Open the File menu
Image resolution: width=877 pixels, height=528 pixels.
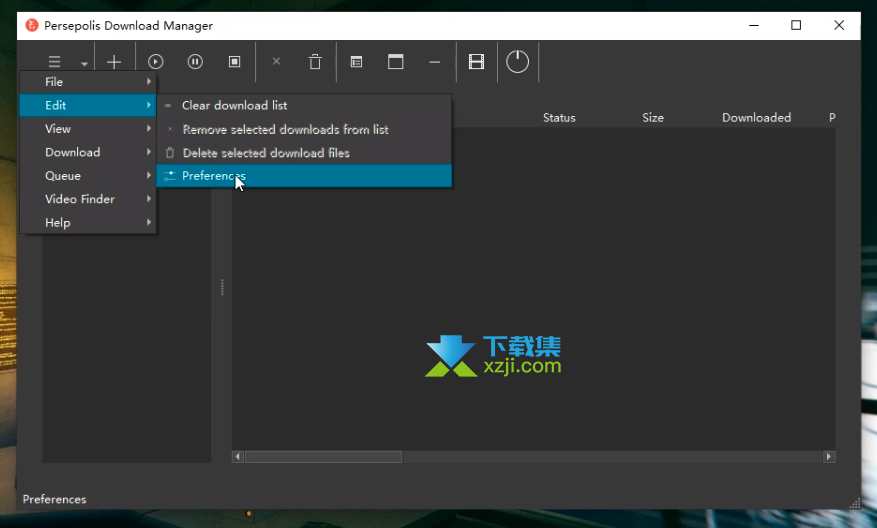click(x=88, y=82)
